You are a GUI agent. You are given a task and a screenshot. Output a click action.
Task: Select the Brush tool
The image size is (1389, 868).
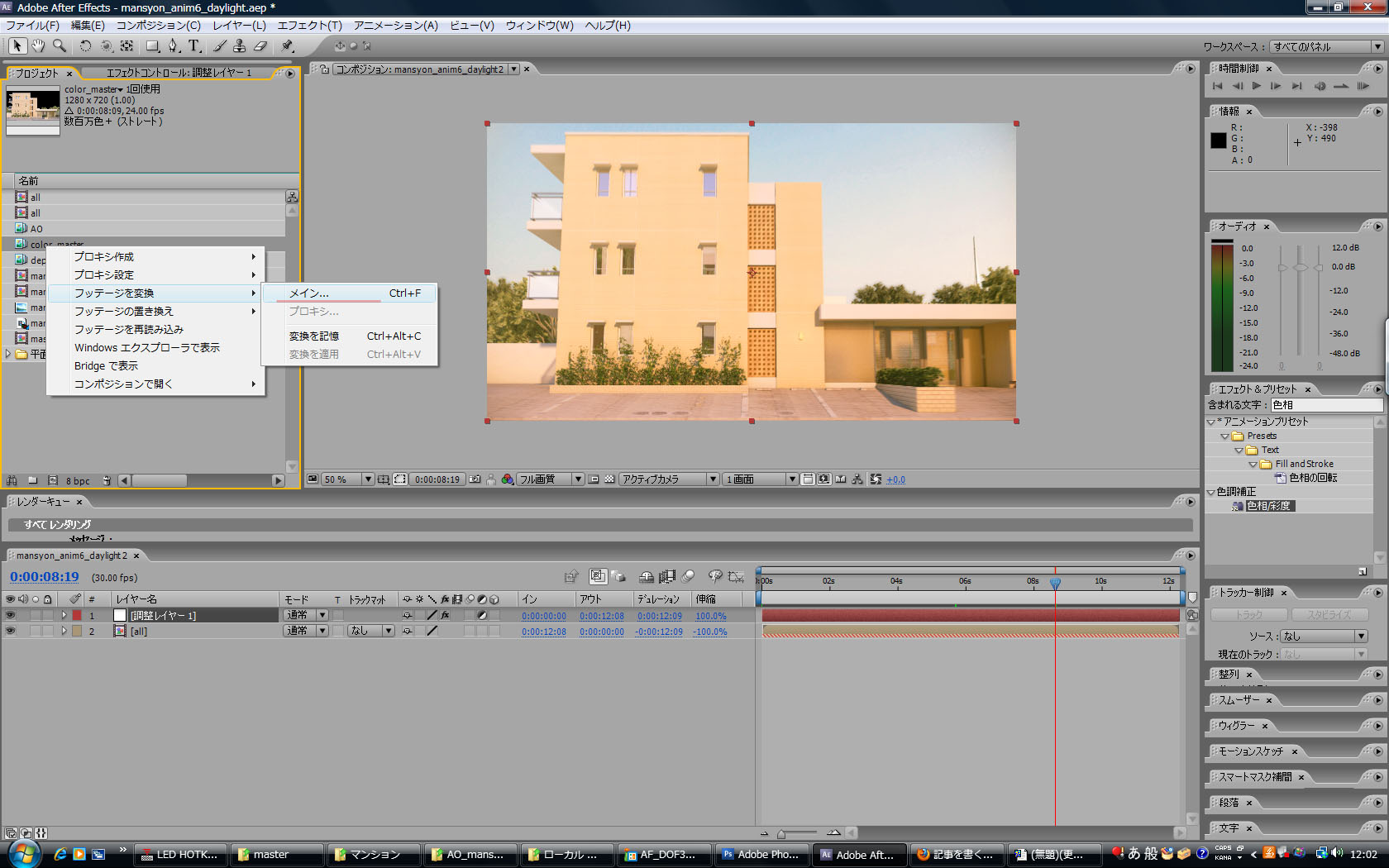click(x=220, y=46)
